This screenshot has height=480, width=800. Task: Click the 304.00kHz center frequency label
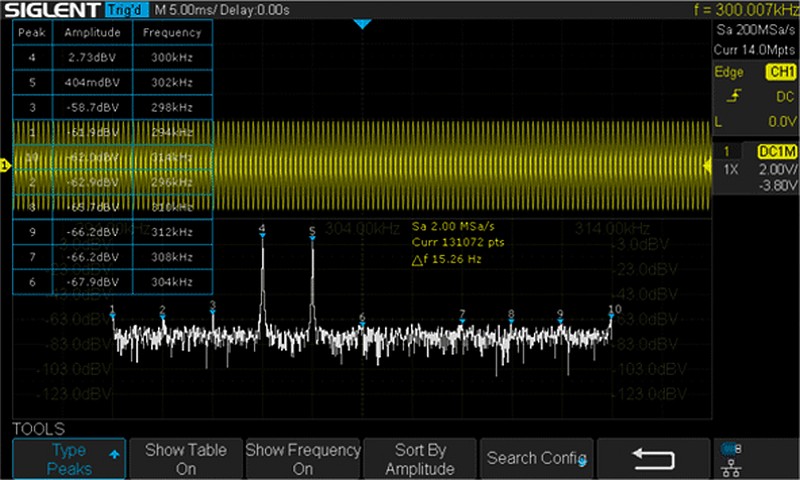[x=362, y=228]
